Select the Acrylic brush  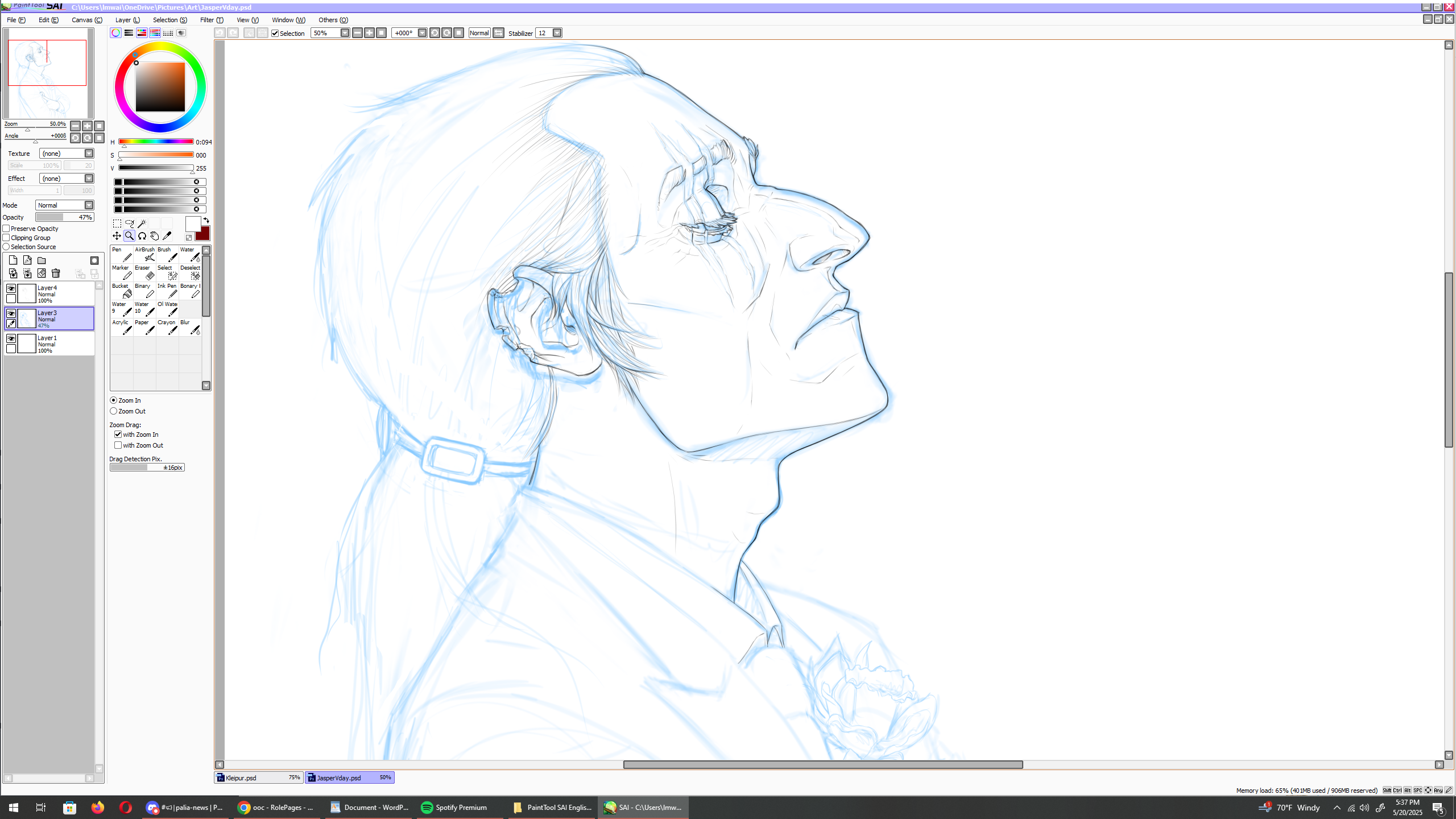coord(122,327)
